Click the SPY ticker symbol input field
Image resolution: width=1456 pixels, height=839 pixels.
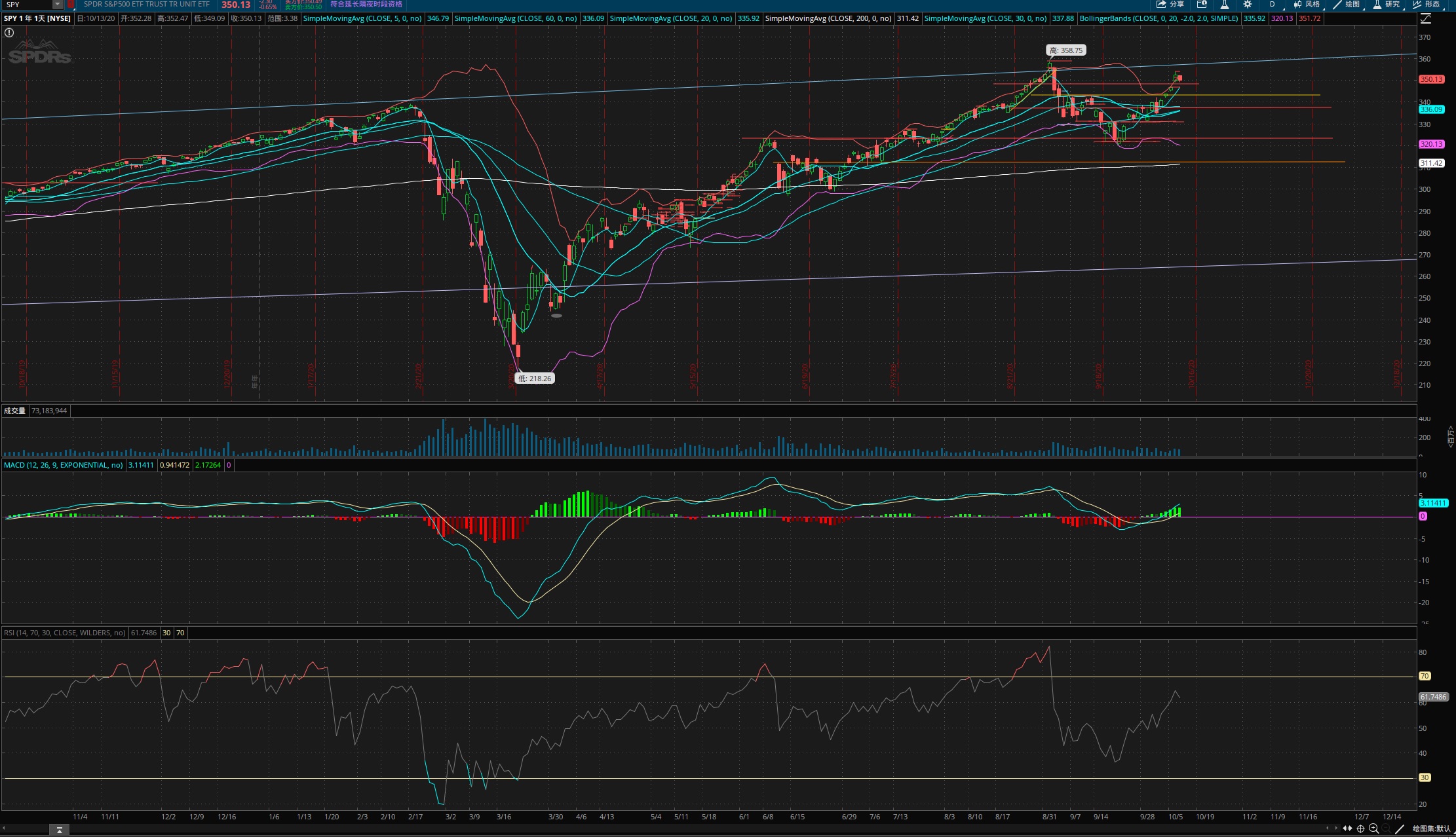[x=28, y=5]
